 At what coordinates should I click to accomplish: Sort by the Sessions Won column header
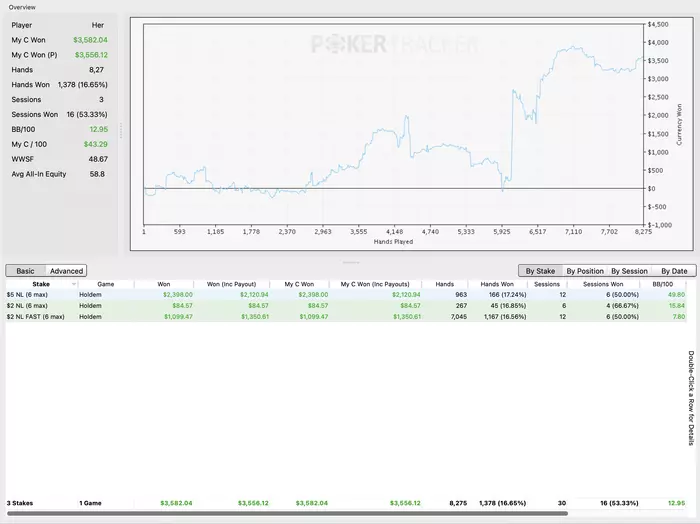tap(603, 284)
